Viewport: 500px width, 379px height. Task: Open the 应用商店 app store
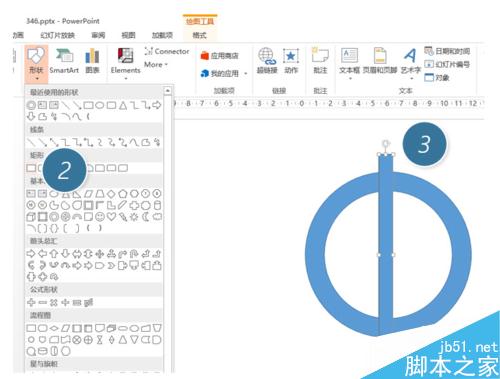(220, 56)
